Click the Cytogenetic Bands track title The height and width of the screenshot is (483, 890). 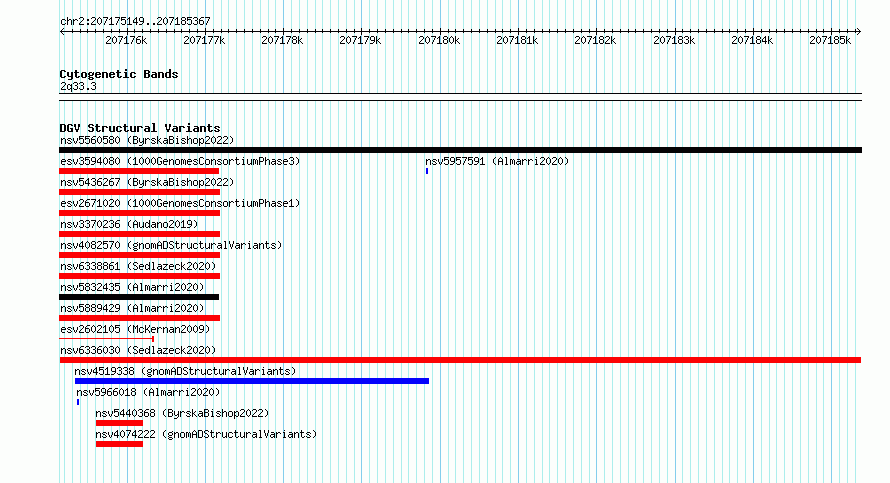[x=119, y=74]
